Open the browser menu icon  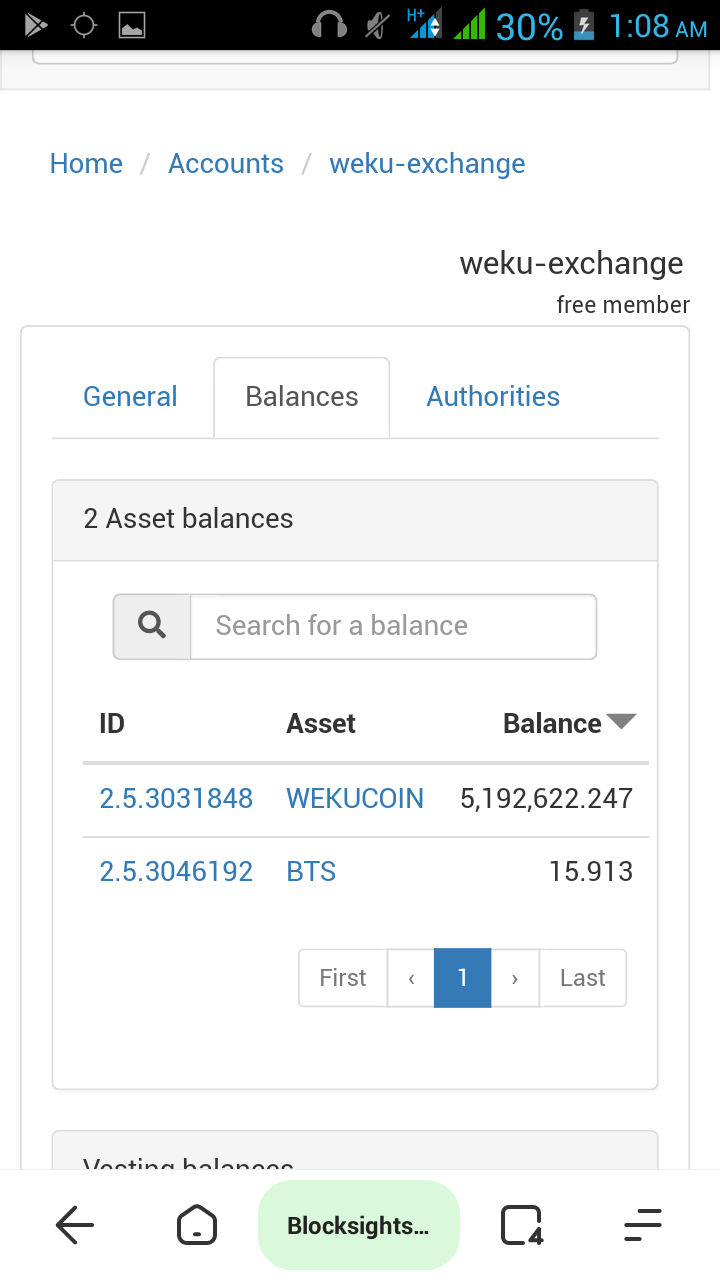tap(643, 1225)
